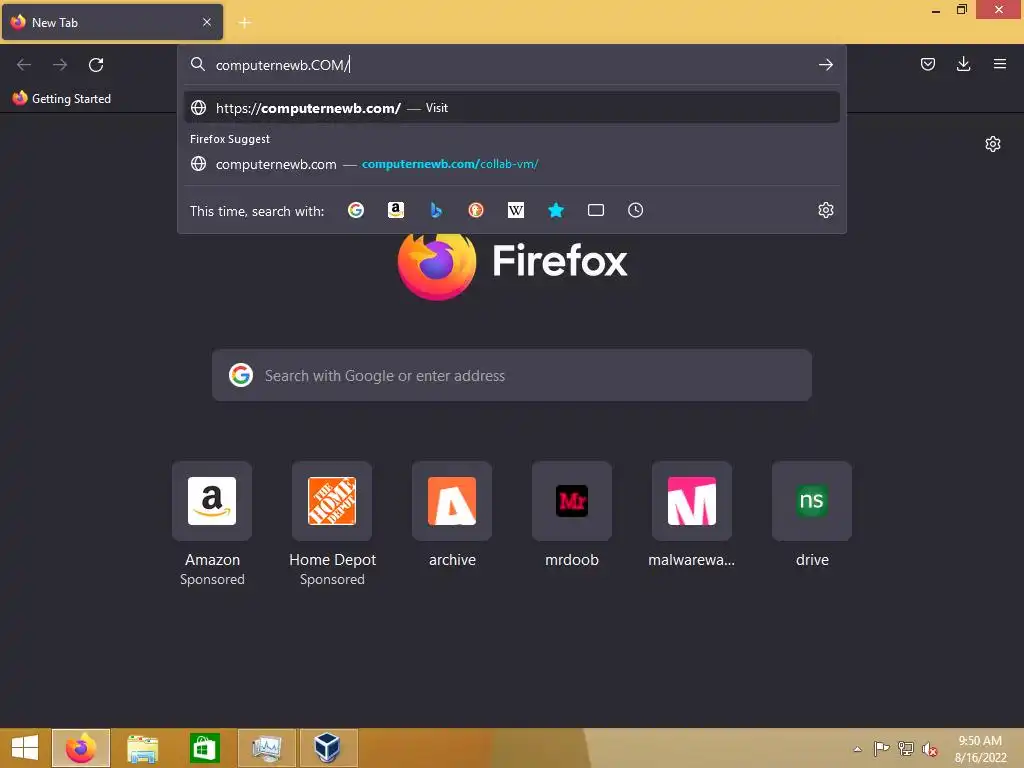Open Windows Store from taskbar

(204, 748)
